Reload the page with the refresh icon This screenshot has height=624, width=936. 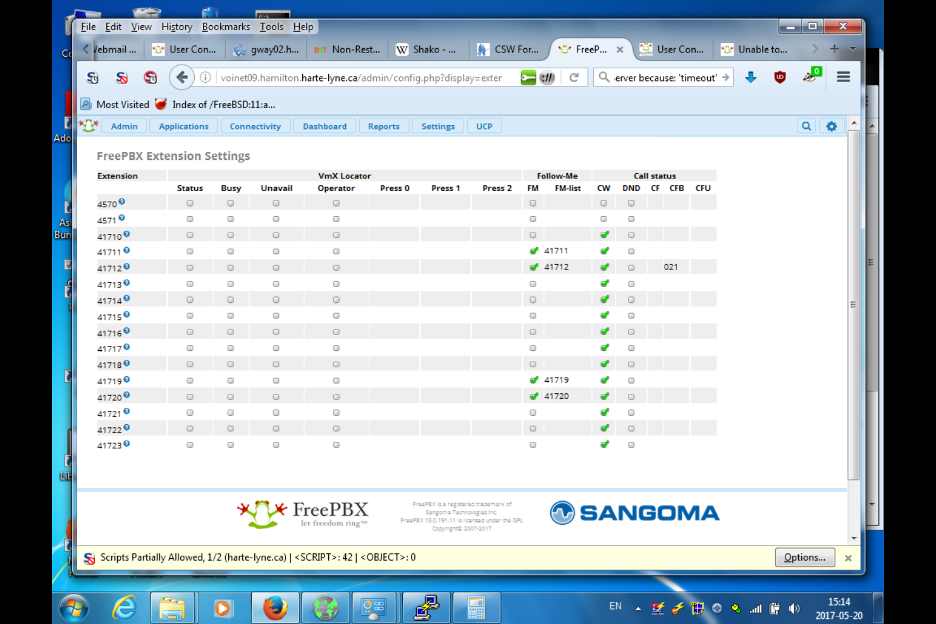pyautogui.click(x=572, y=77)
